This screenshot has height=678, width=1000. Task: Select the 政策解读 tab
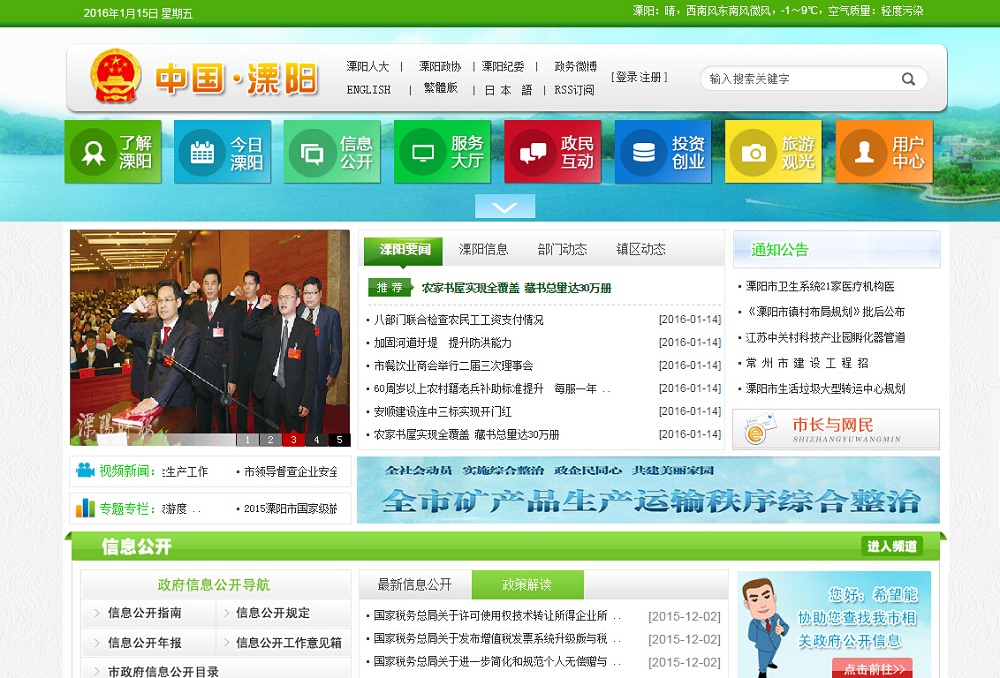click(527, 585)
